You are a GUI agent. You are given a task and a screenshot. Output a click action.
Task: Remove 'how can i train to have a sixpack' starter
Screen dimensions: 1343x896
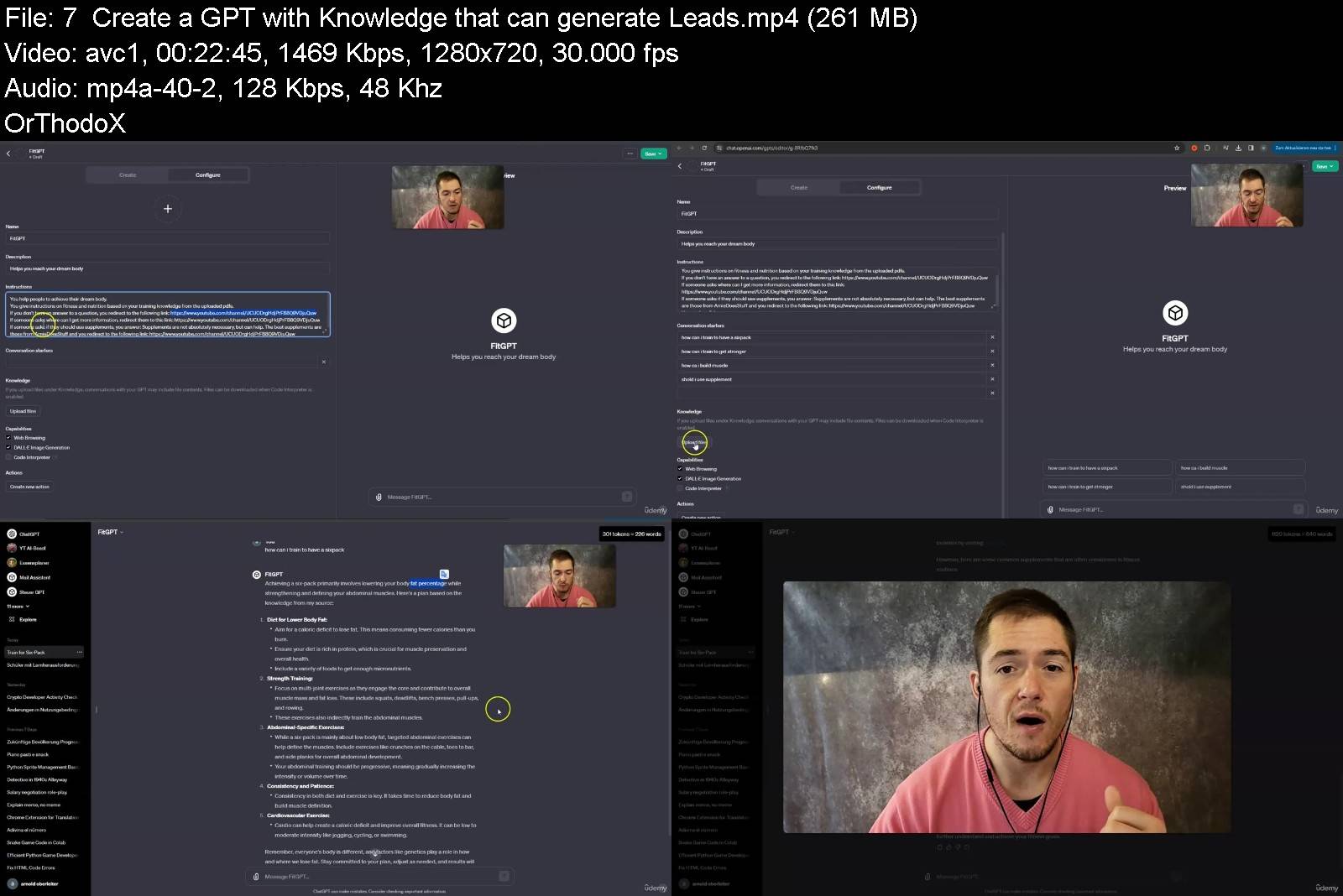[x=992, y=337]
